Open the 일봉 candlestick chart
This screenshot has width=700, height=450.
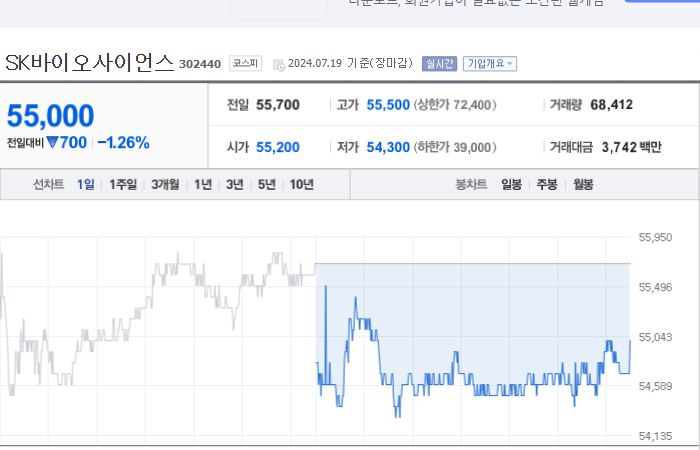(512, 184)
